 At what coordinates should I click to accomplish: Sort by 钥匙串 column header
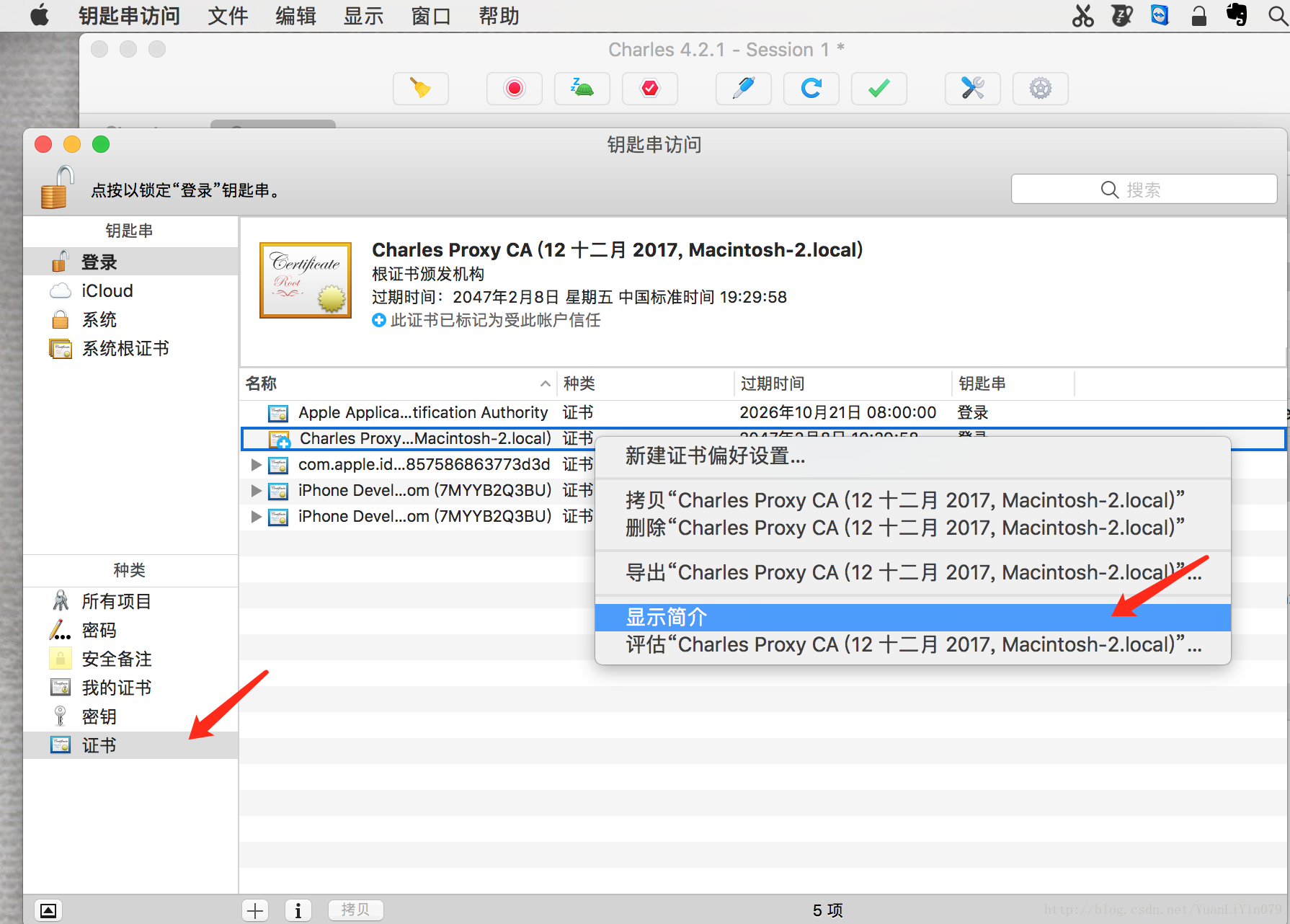click(x=1013, y=383)
